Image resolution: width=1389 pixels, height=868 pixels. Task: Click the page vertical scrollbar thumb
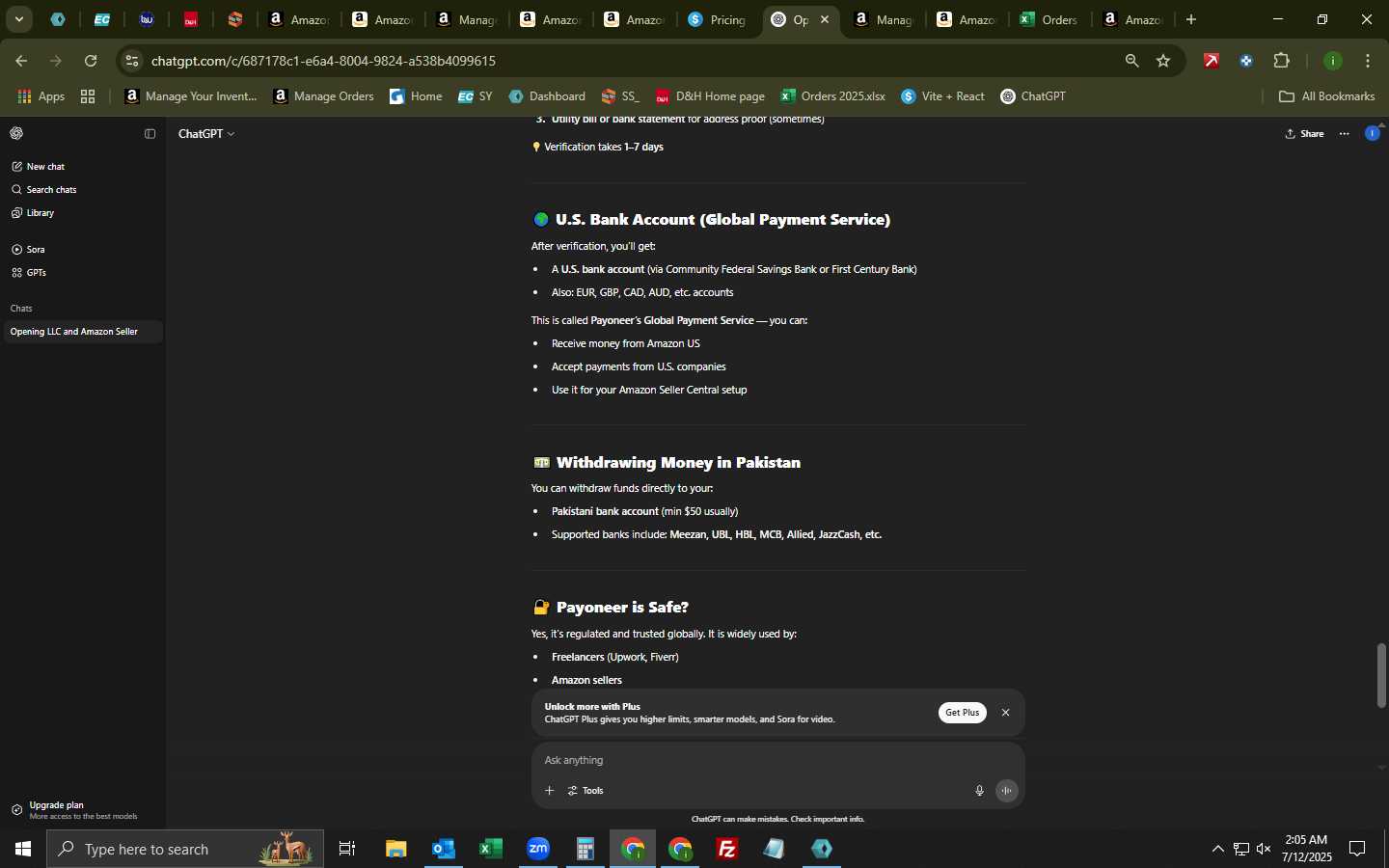1381,674
